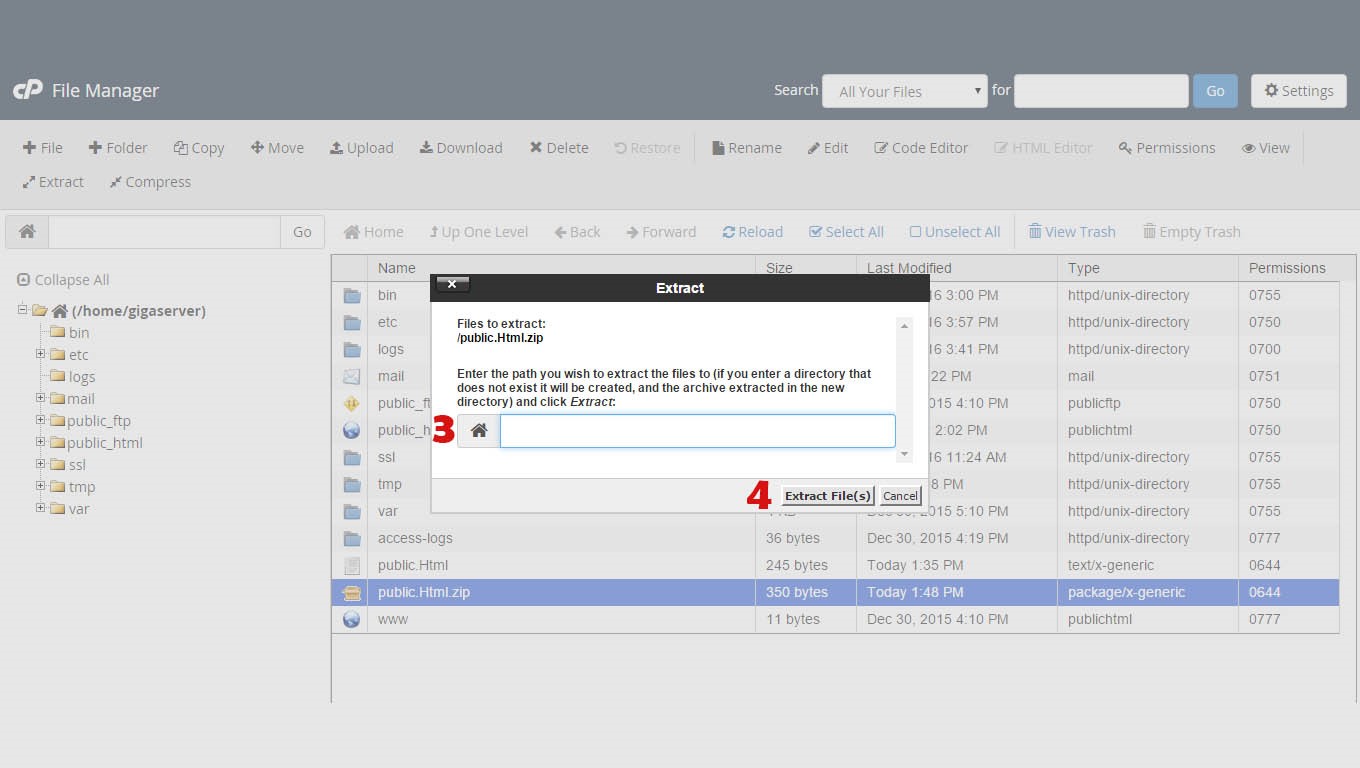The width and height of the screenshot is (1360, 768).
Task: Select the public.Html file row
Action: pos(835,565)
